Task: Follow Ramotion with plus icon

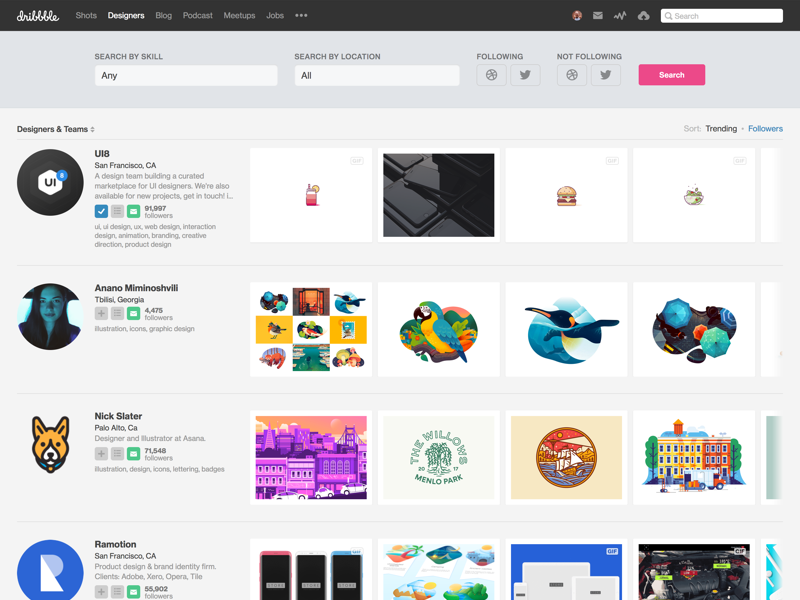Action: pyautogui.click(x=101, y=592)
